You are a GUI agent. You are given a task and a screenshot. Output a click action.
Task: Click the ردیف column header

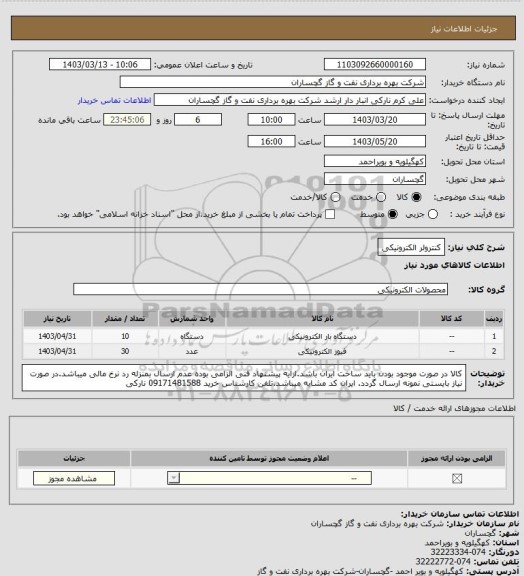click(494, 318)
